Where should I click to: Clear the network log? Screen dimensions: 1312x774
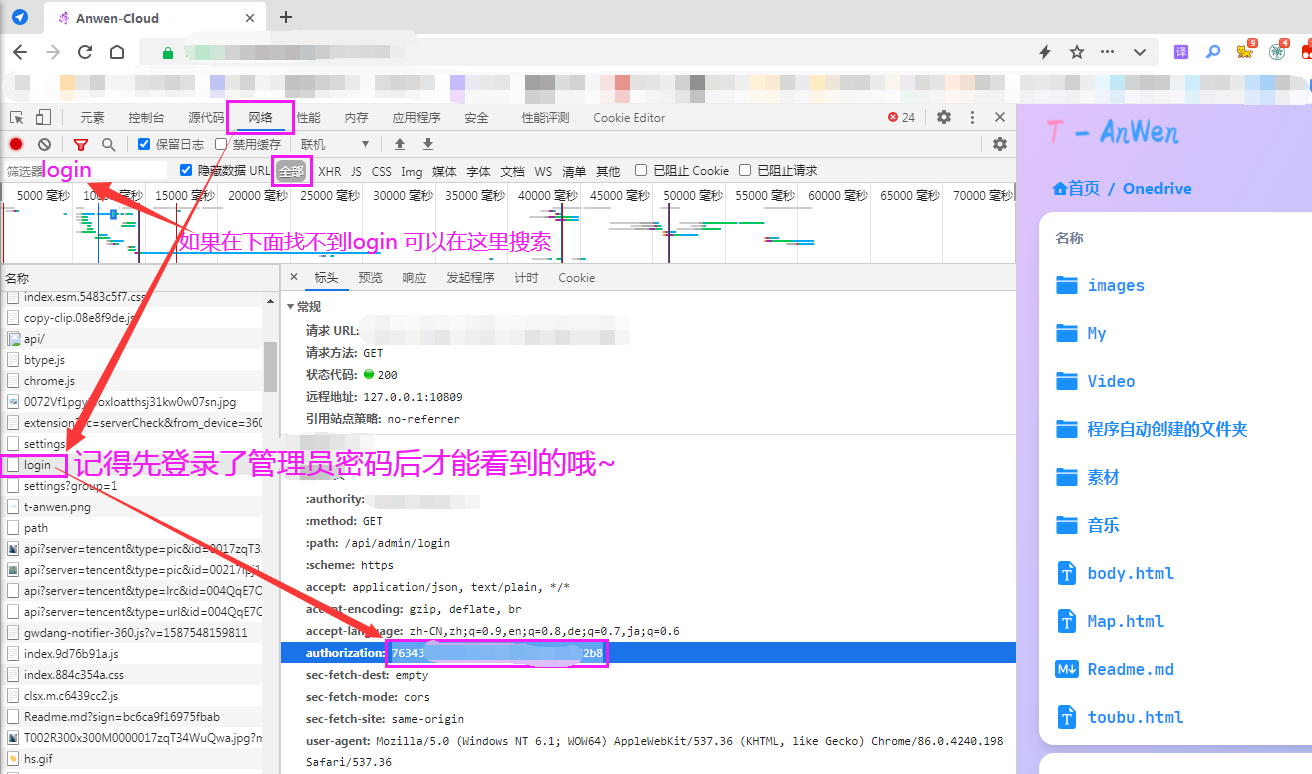(x=44, y=145)
